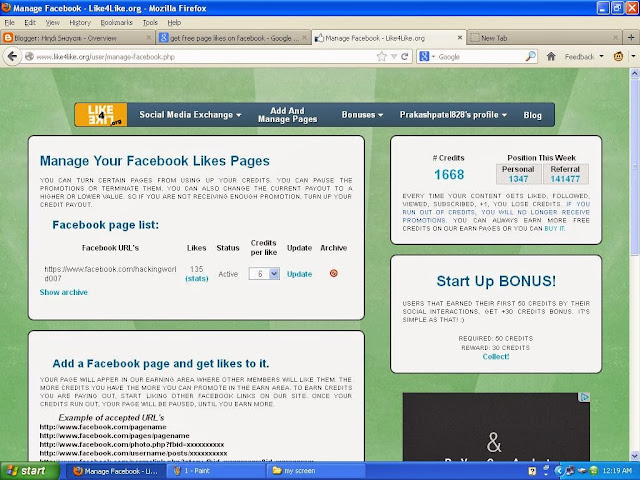Expand Prakashpatel828's profile menu
640x480 pixels.
[x=453, y=115]
